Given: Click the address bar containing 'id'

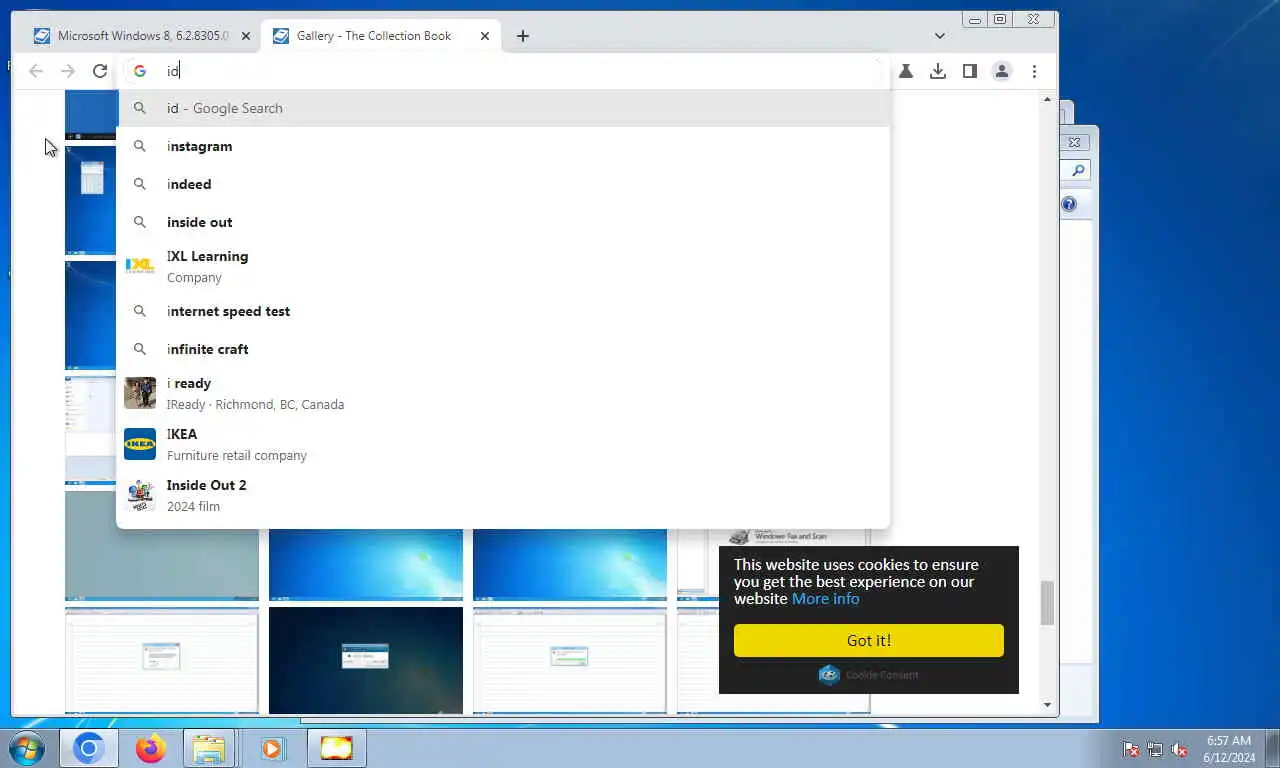Looking at the screenshot, I should pos(504,71).
